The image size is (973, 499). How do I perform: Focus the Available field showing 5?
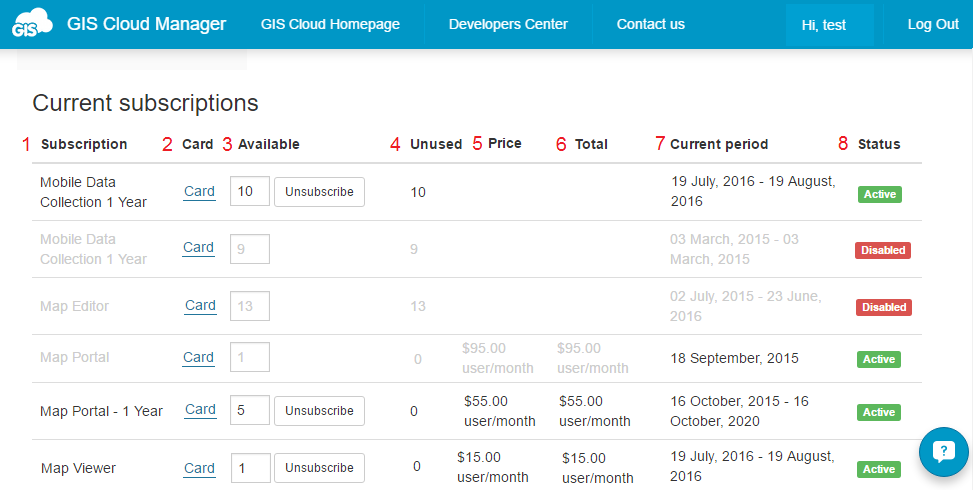click(x=250, y=410)
